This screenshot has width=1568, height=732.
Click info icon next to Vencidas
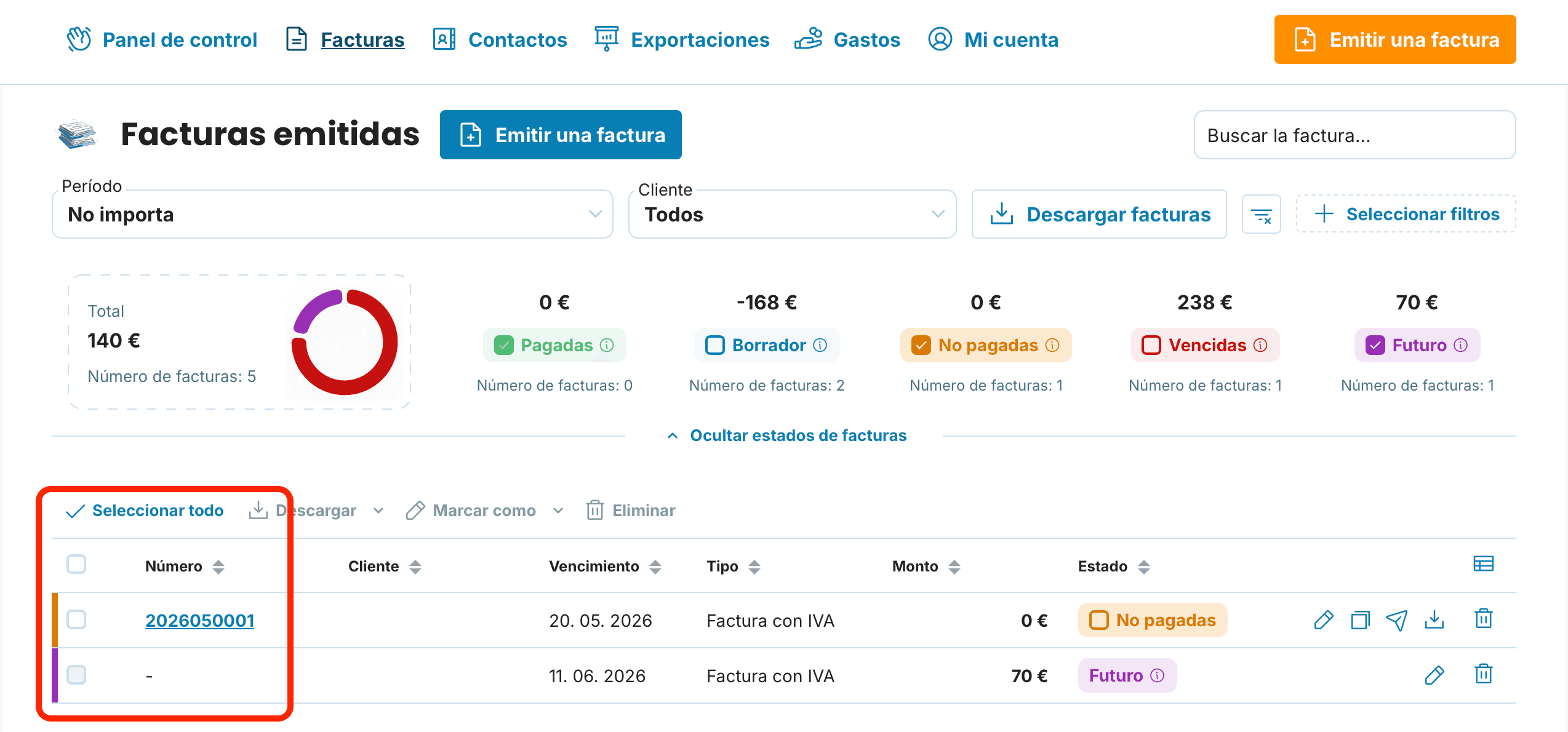click(1260, 345)
